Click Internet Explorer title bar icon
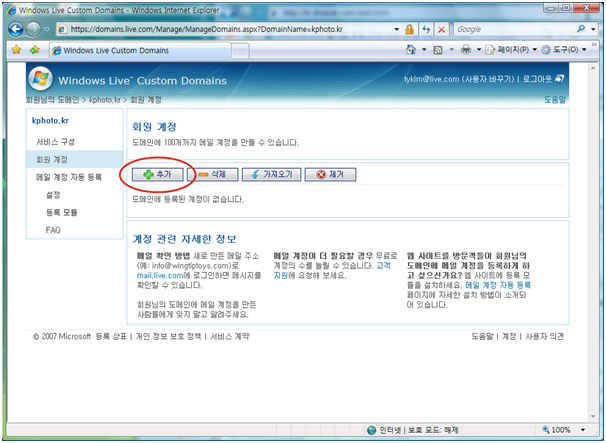This screenshot has width=606, height=443. point(12,10)
